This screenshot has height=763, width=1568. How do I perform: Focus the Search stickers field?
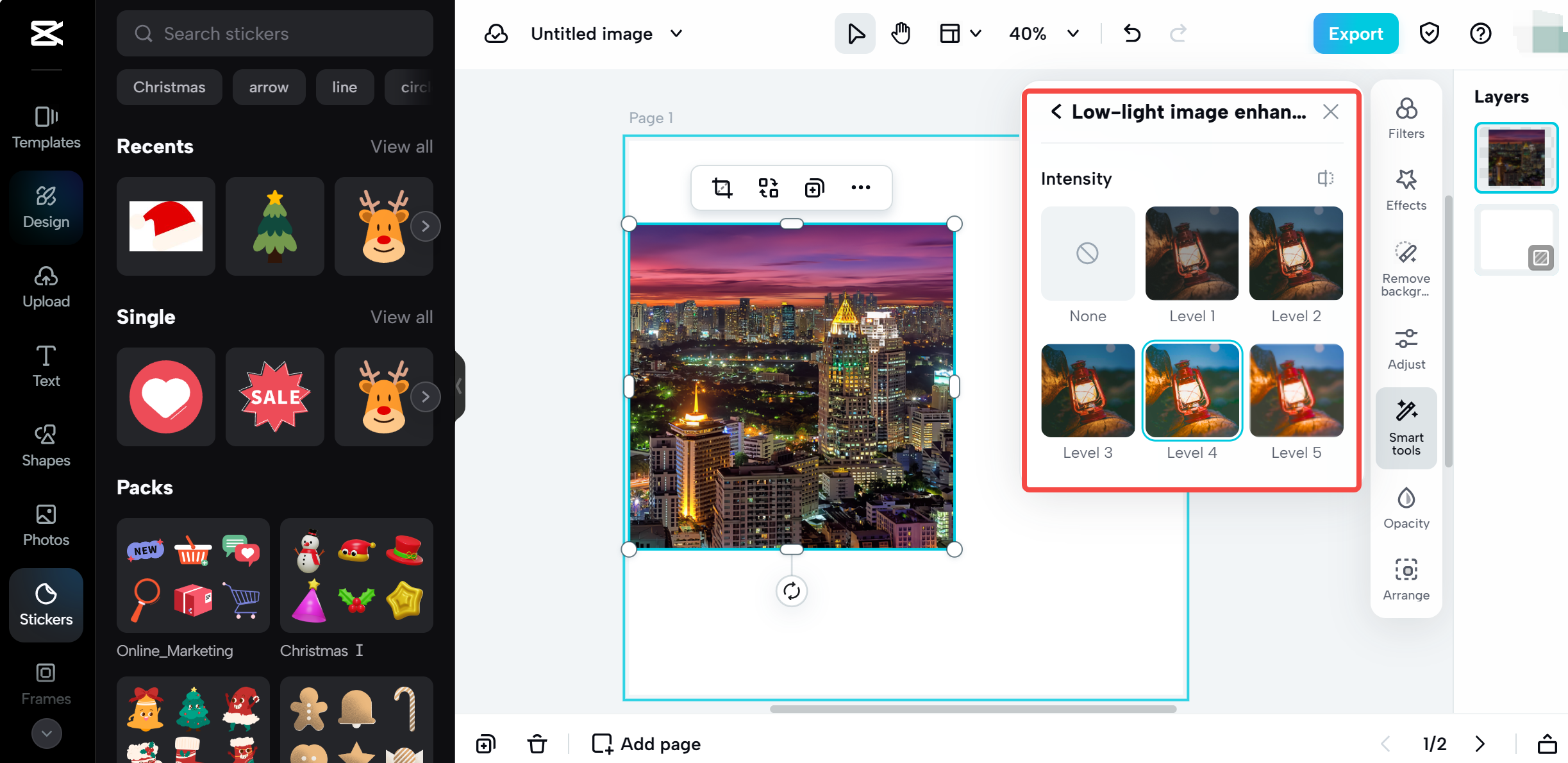tap(275, 33)
